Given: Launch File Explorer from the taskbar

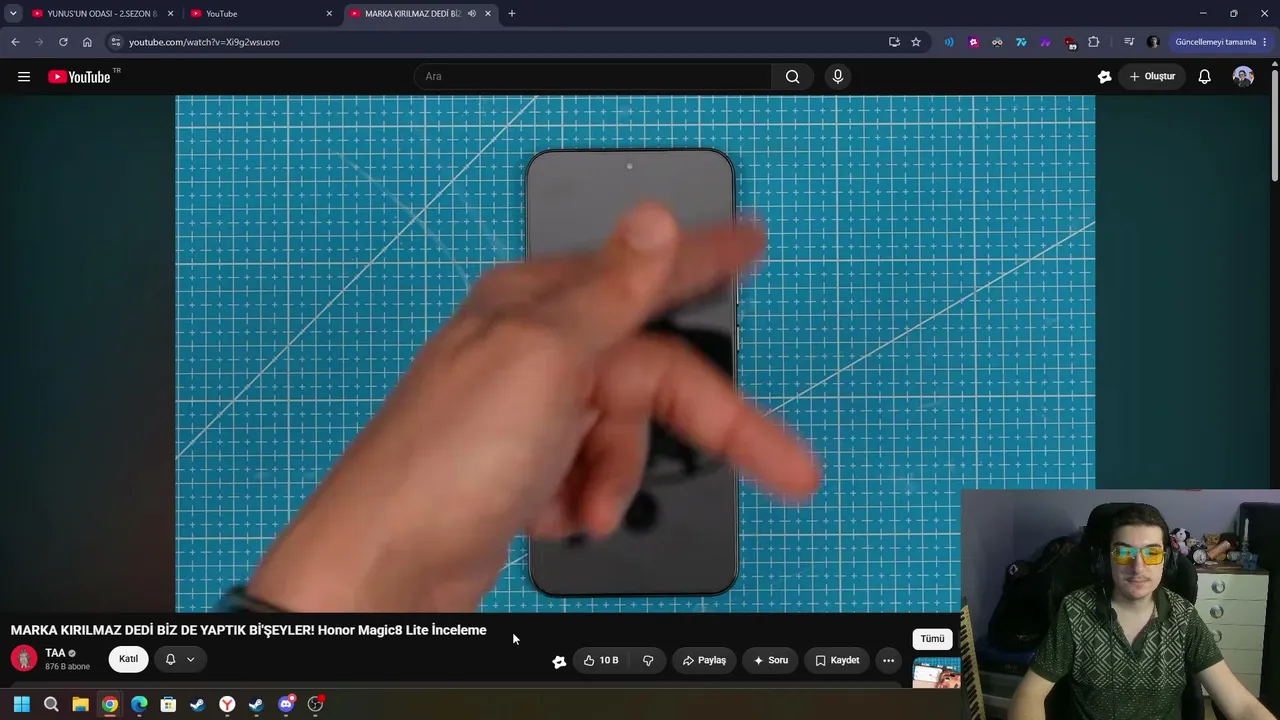Looking at the screenshot, I should coord(80,704).
